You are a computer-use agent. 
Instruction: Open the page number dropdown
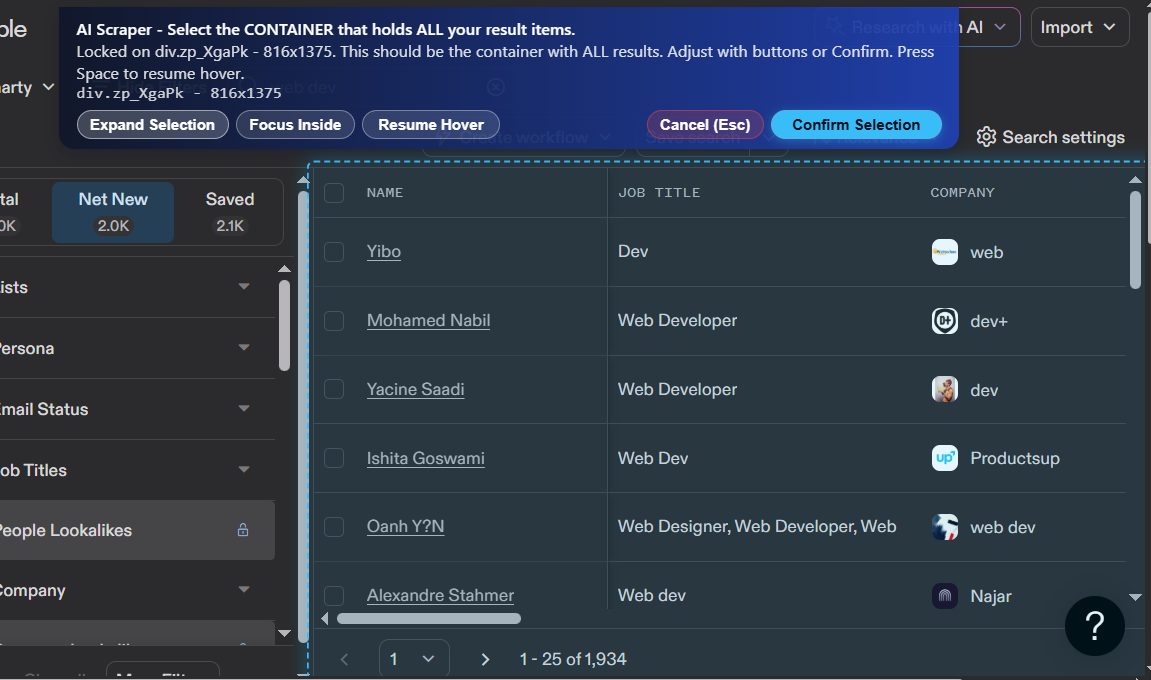click(x=414, y=659)
